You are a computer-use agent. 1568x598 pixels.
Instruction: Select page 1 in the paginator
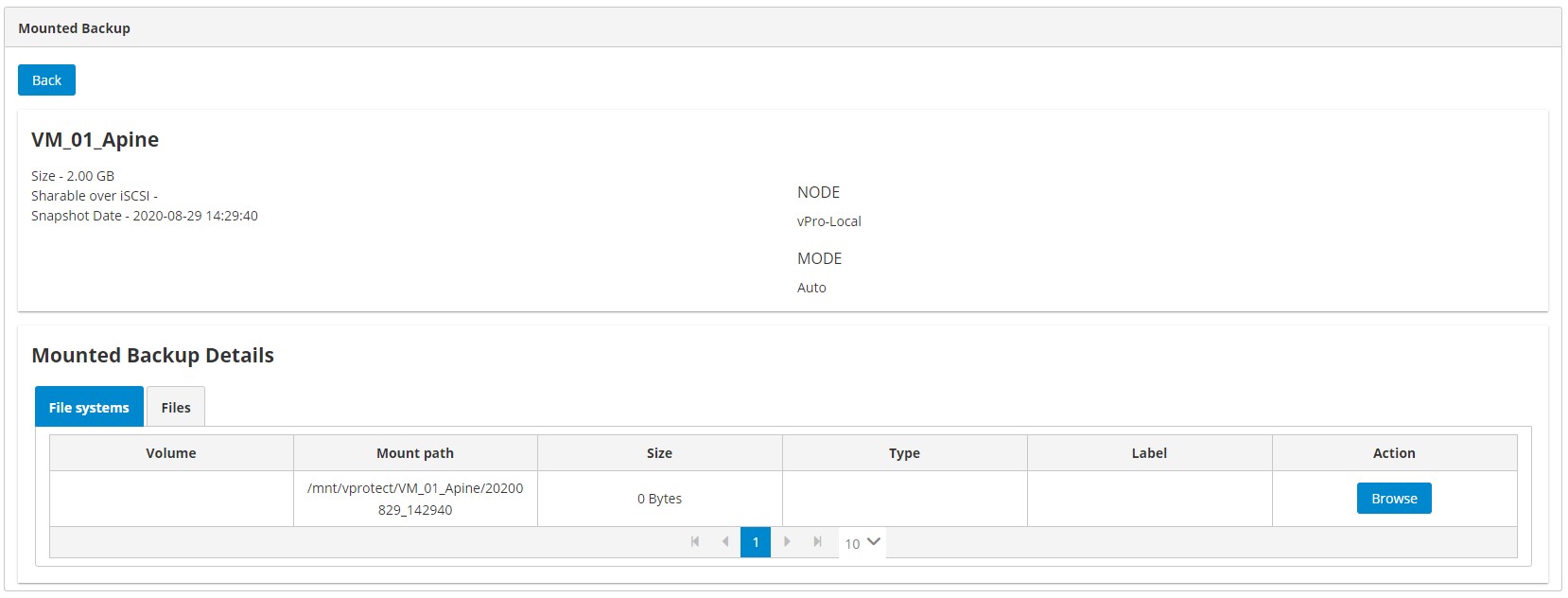tap(756, 542)
